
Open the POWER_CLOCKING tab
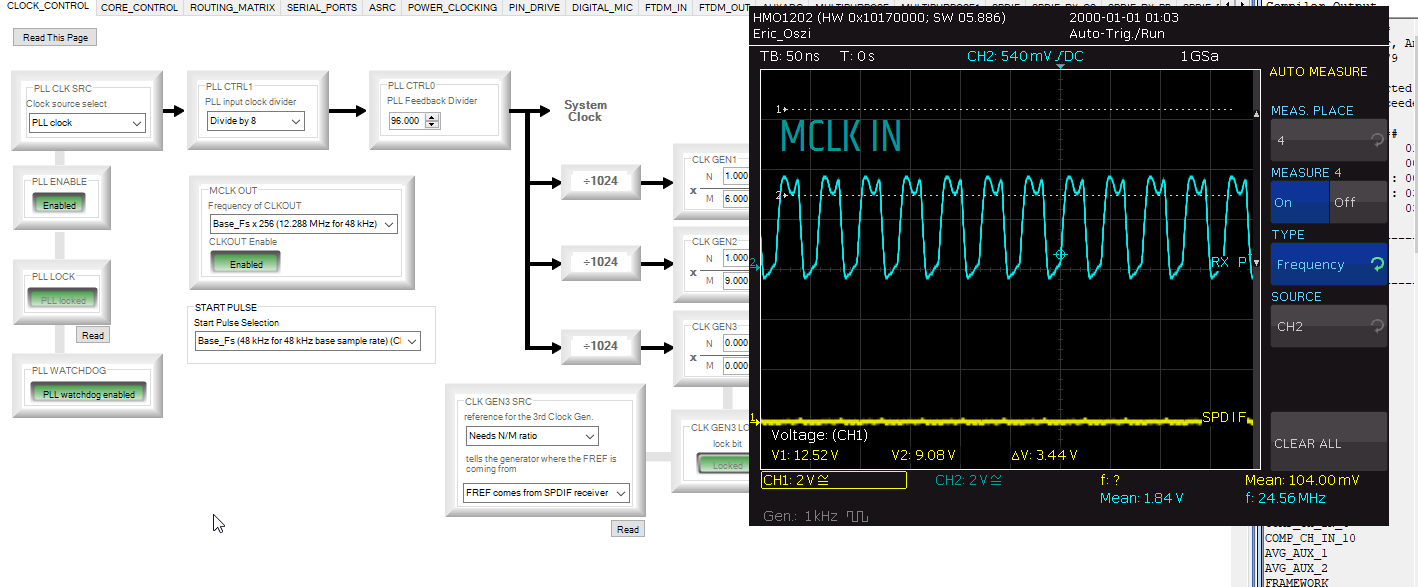452,7
